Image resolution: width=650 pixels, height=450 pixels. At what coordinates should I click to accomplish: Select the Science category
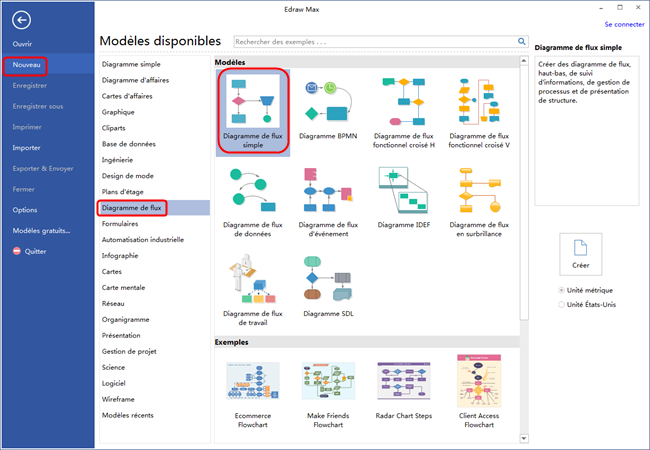click(x=113, y=368)
